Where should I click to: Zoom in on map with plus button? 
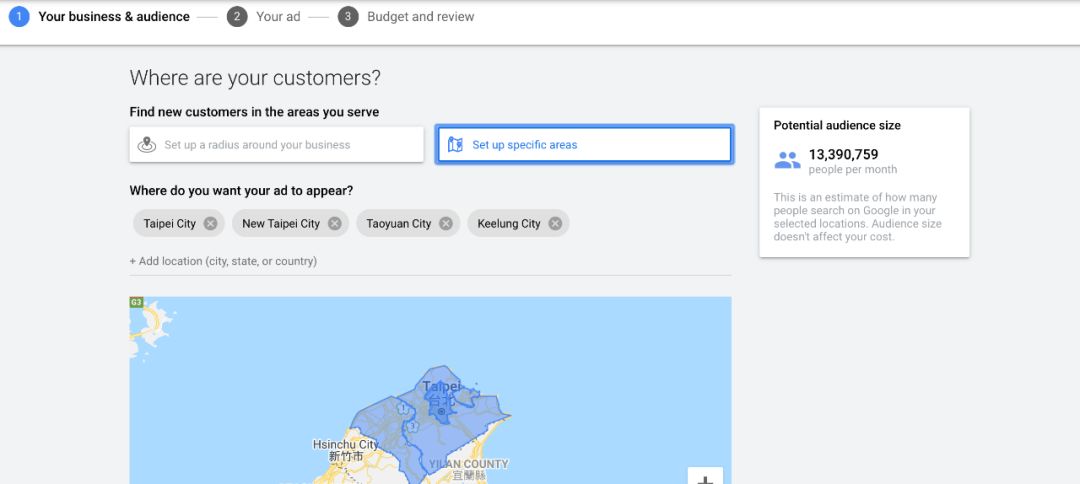click(x=705, y=476)
